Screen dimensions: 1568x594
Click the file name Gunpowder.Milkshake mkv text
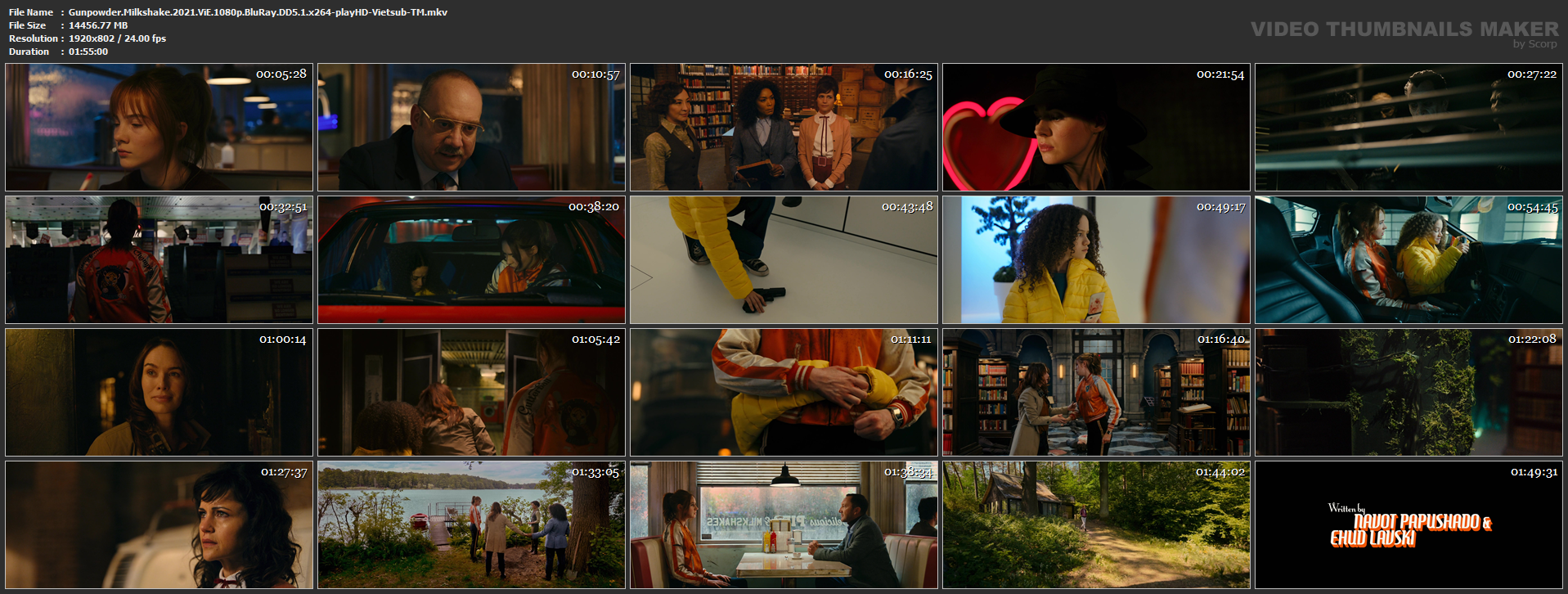pos(258,12)
